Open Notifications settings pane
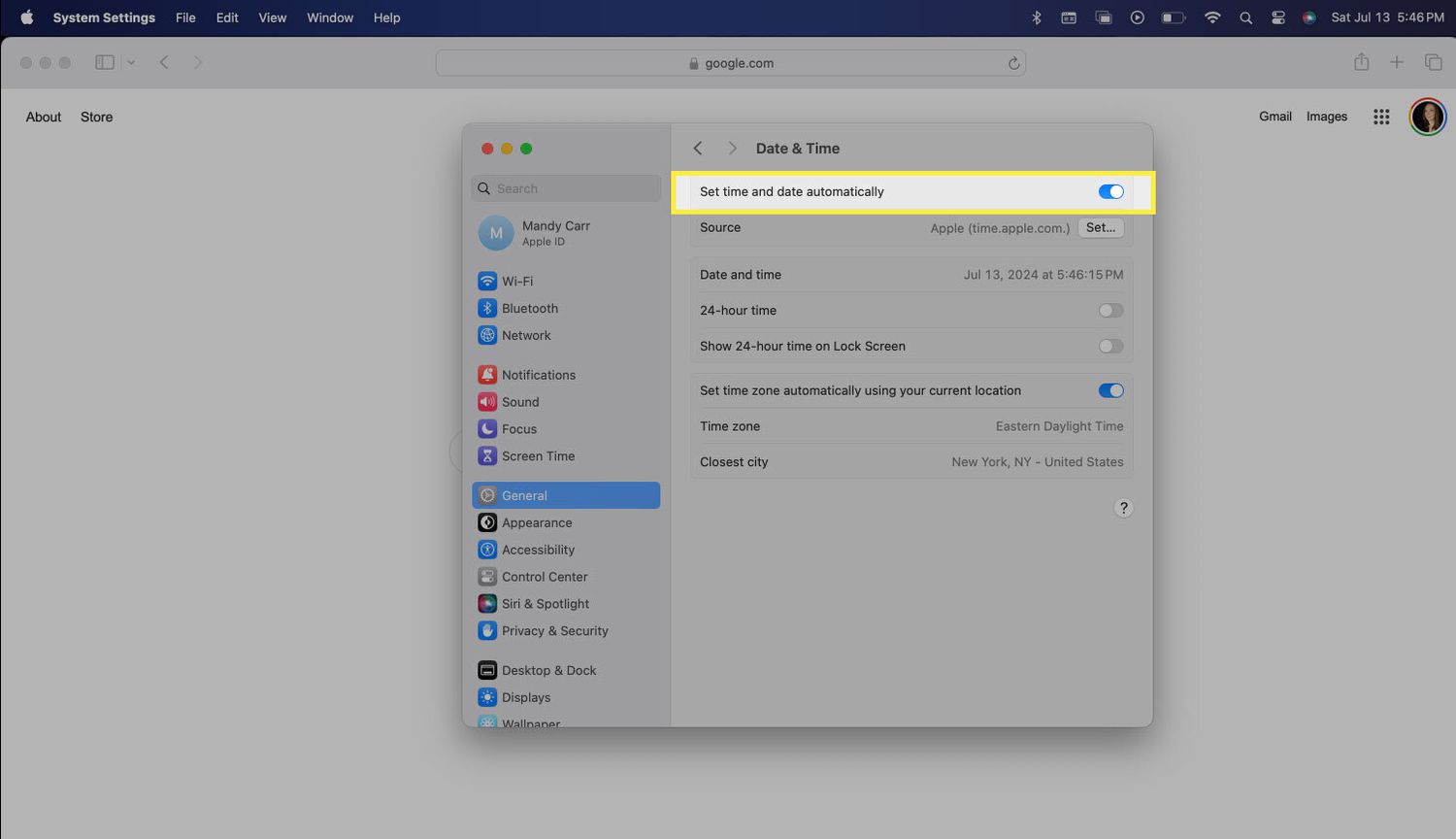 pos(538,375)
